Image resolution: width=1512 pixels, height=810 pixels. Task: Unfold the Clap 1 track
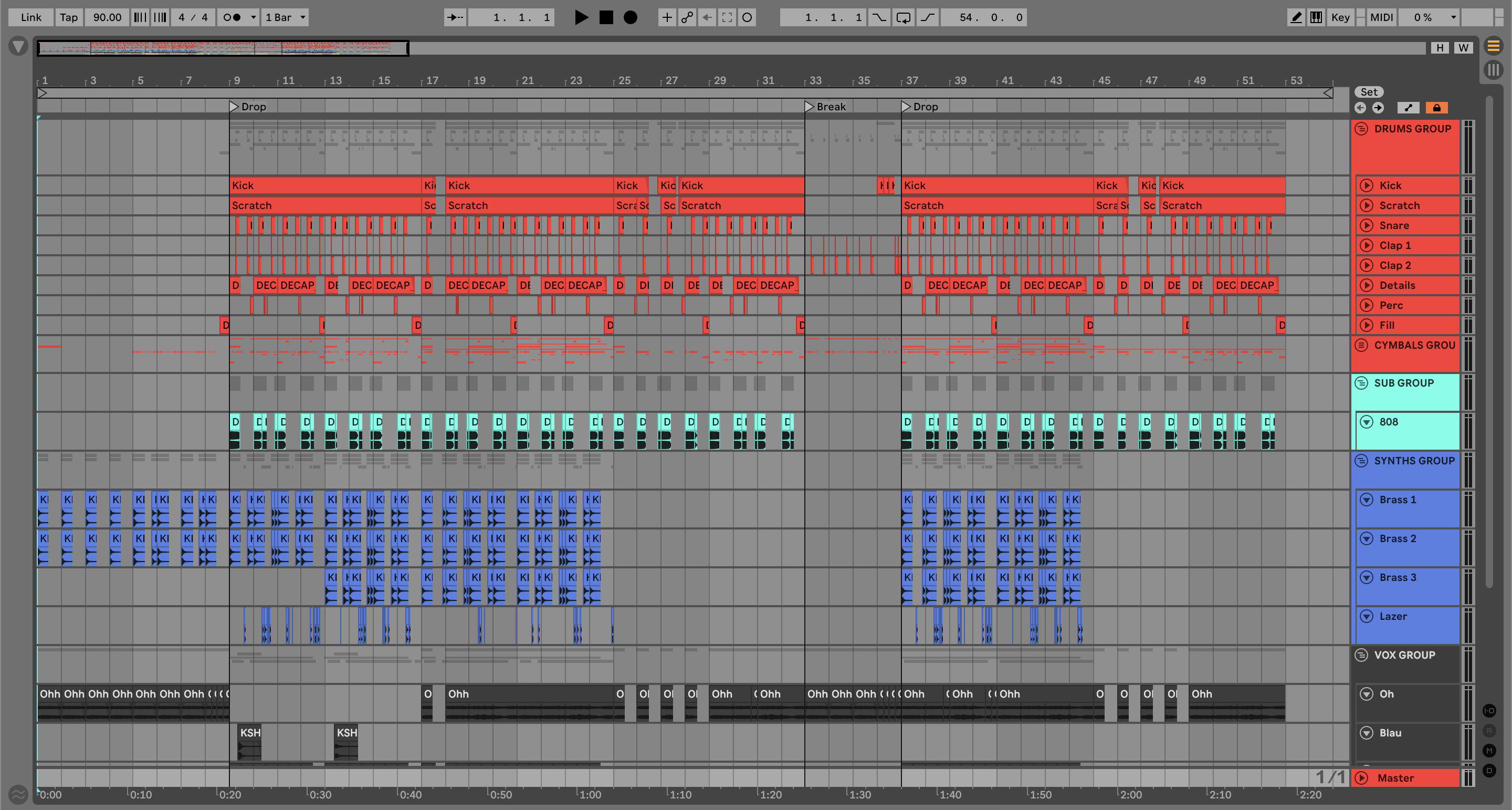[1367, 245]
